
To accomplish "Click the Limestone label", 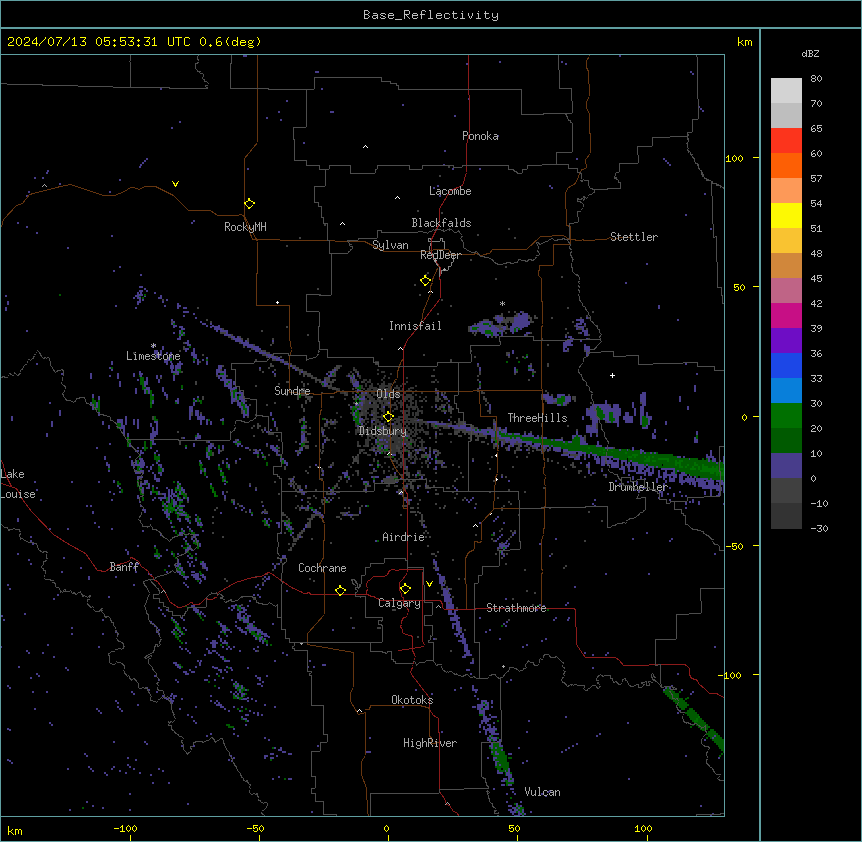I will click(x=153, y=356).
